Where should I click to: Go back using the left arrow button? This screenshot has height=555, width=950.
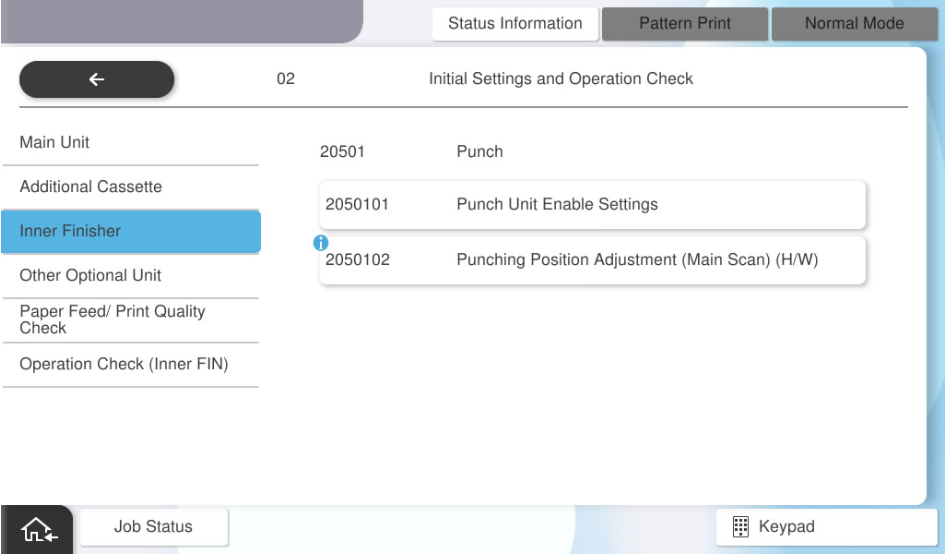96,80
